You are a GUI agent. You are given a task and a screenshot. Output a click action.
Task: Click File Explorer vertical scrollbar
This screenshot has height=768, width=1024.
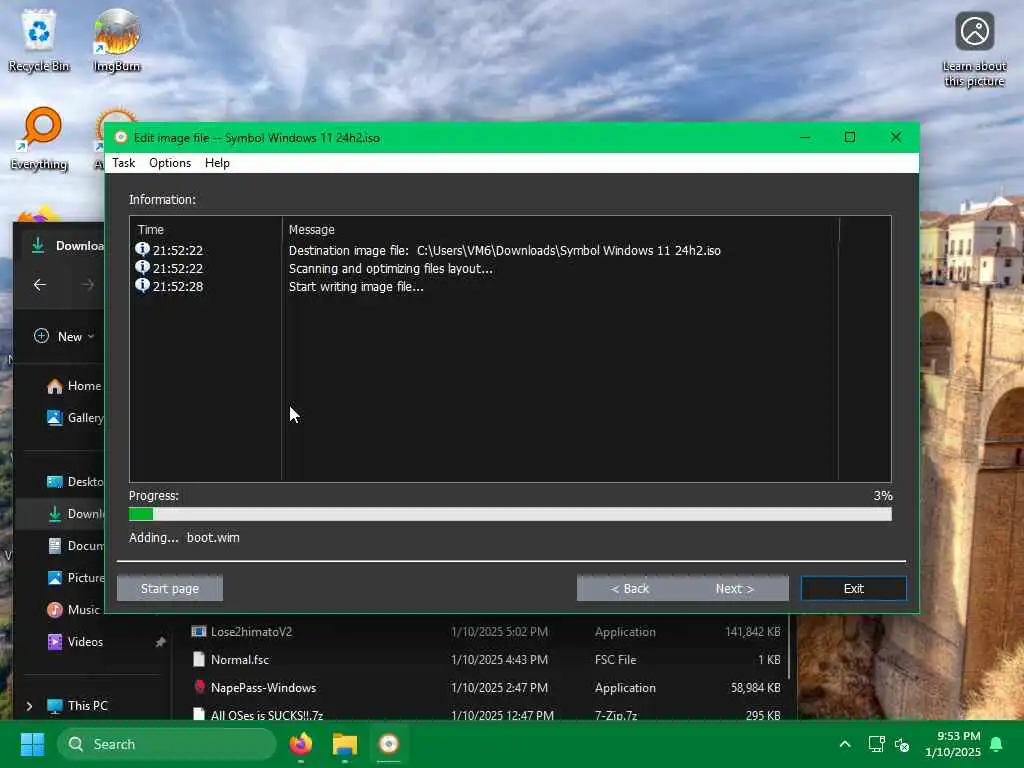[x=790, y=647]
